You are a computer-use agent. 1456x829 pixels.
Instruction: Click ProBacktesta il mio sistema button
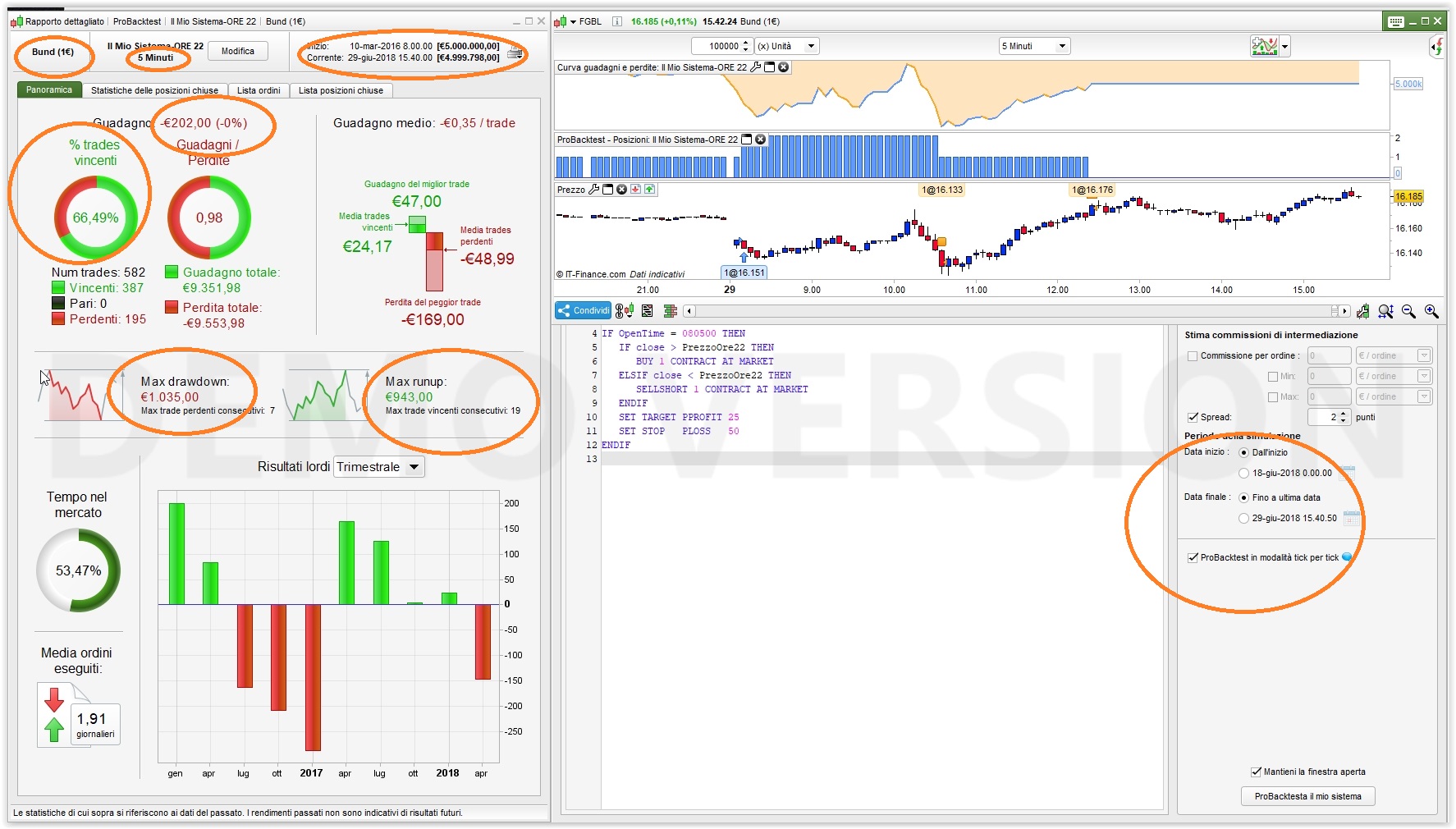[1307, 796]
